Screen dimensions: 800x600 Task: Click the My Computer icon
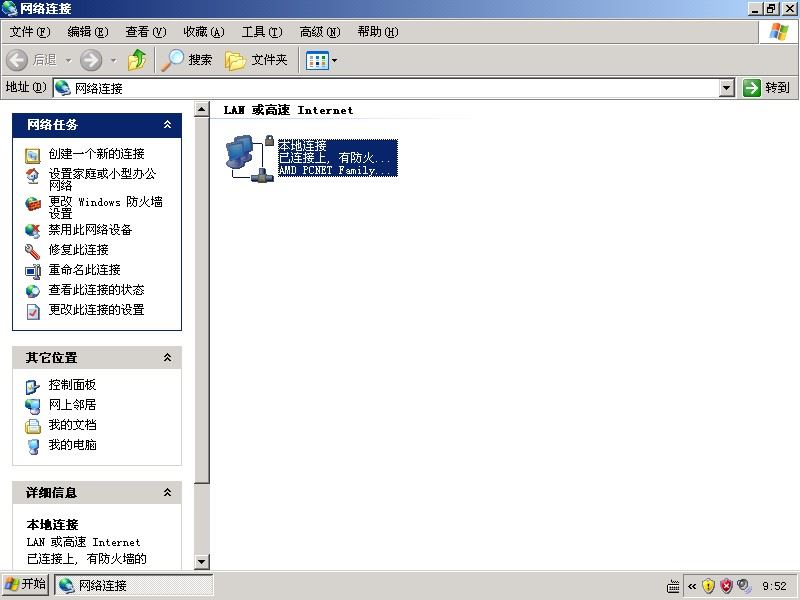pyautogui.click(x=33, y=446)
